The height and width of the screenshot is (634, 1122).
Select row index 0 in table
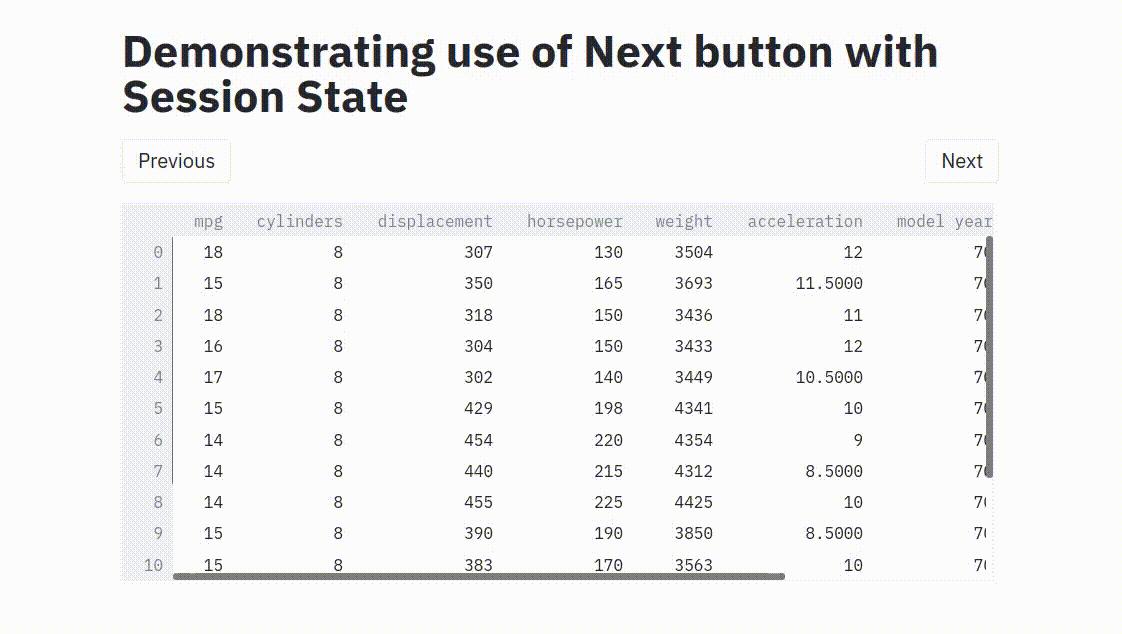(x=157, y=252)
